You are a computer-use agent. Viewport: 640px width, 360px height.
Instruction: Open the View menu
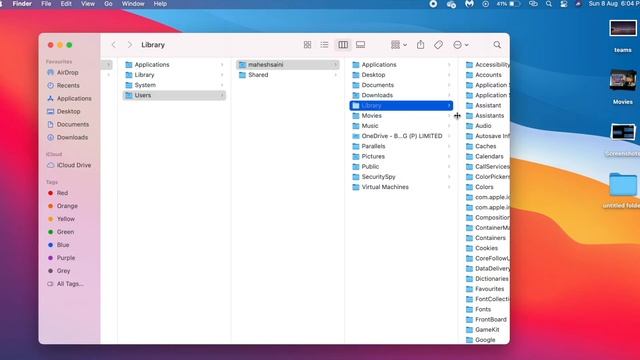[88, 4]
